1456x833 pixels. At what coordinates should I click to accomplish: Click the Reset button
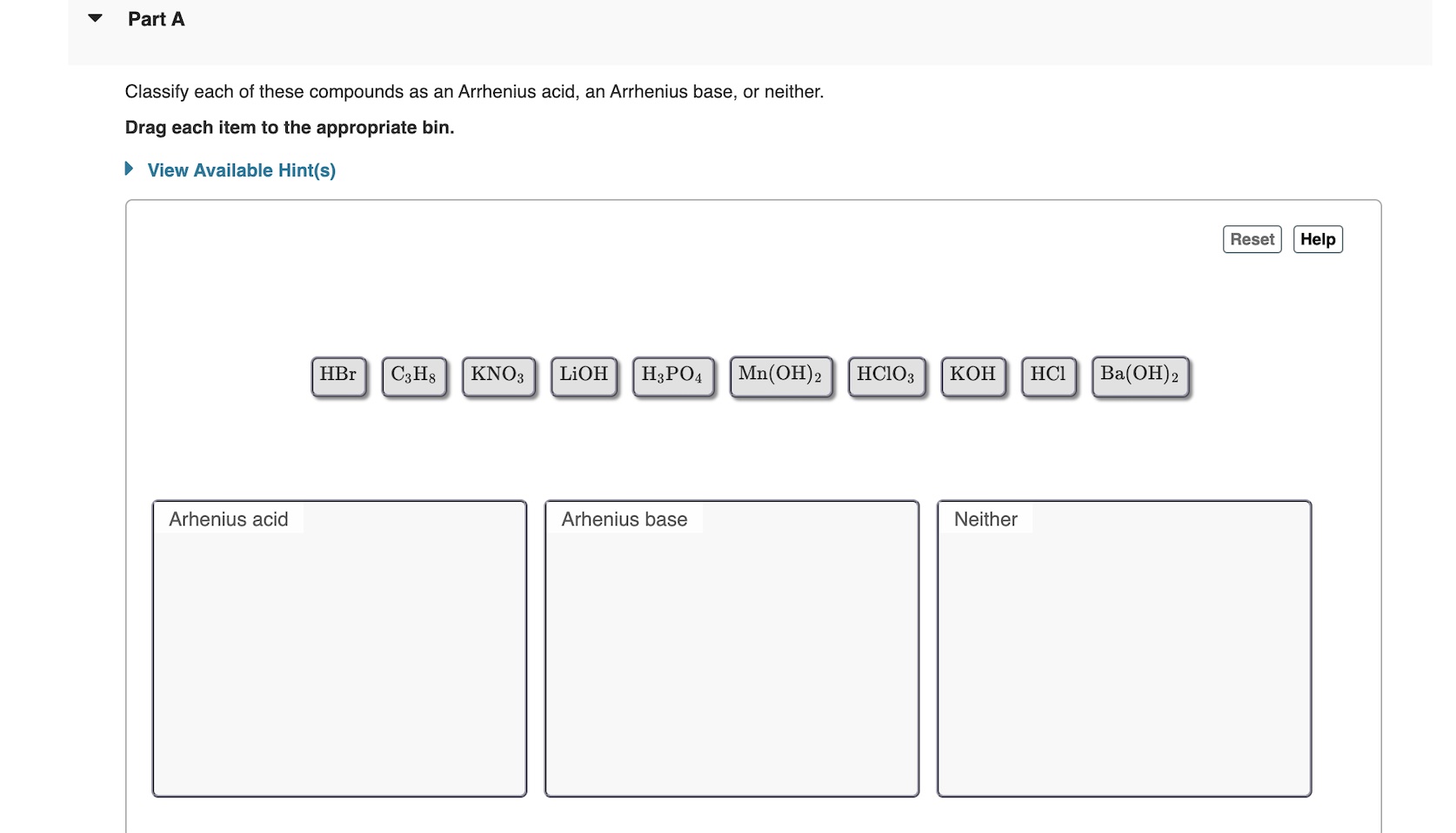(x=1251, y=239)
